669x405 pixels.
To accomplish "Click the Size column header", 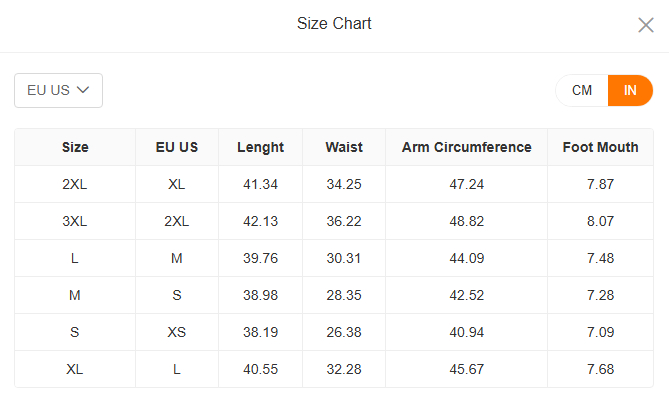I will point(75,147).
